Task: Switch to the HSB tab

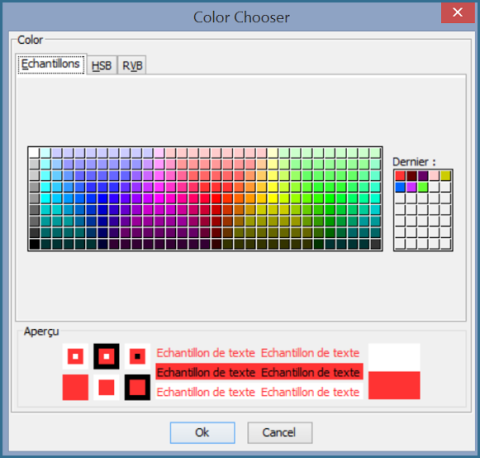Action: point(101,65)
